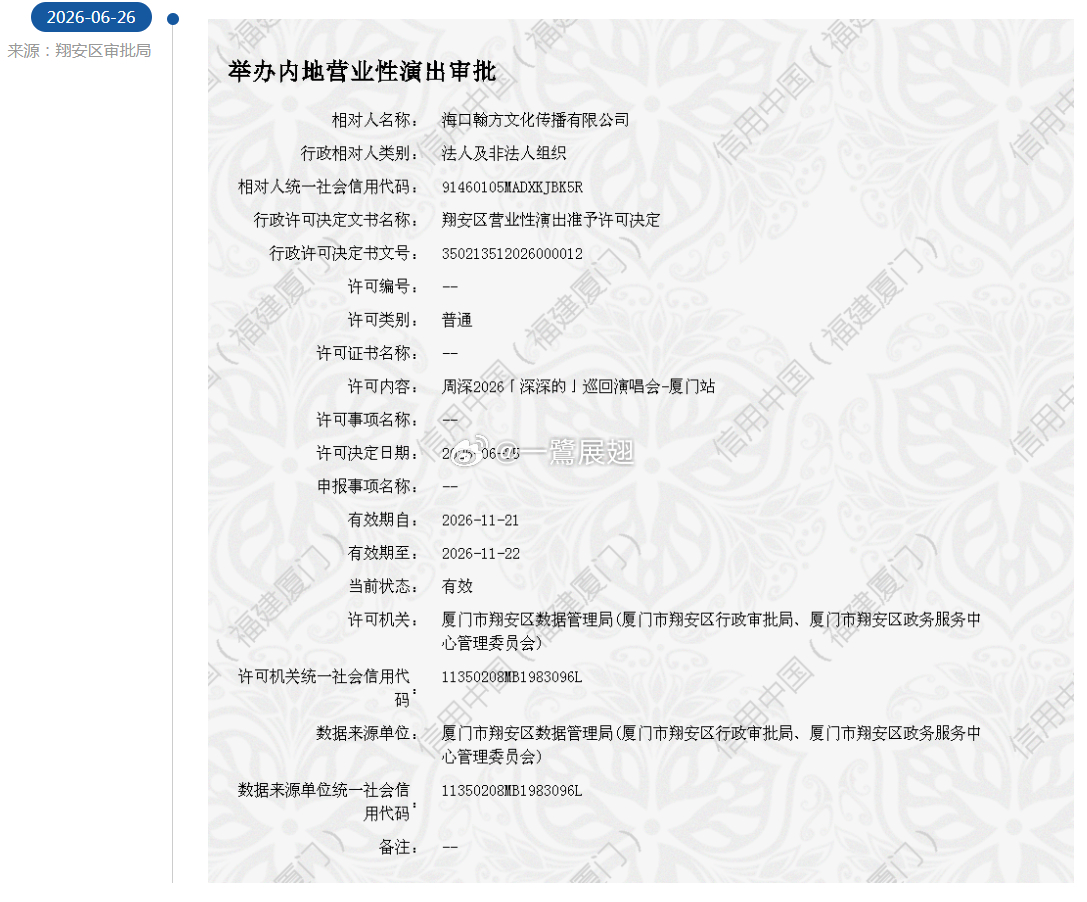The image size is (1087, 902).
Task: Click document number 350213512026000012
Action: (512, 254)
